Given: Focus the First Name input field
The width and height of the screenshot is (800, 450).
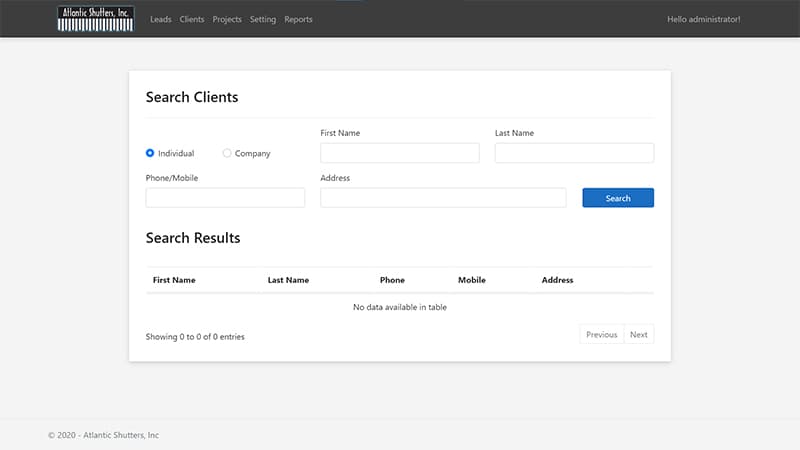Looking at the screenshot, I should coord(399,153).
